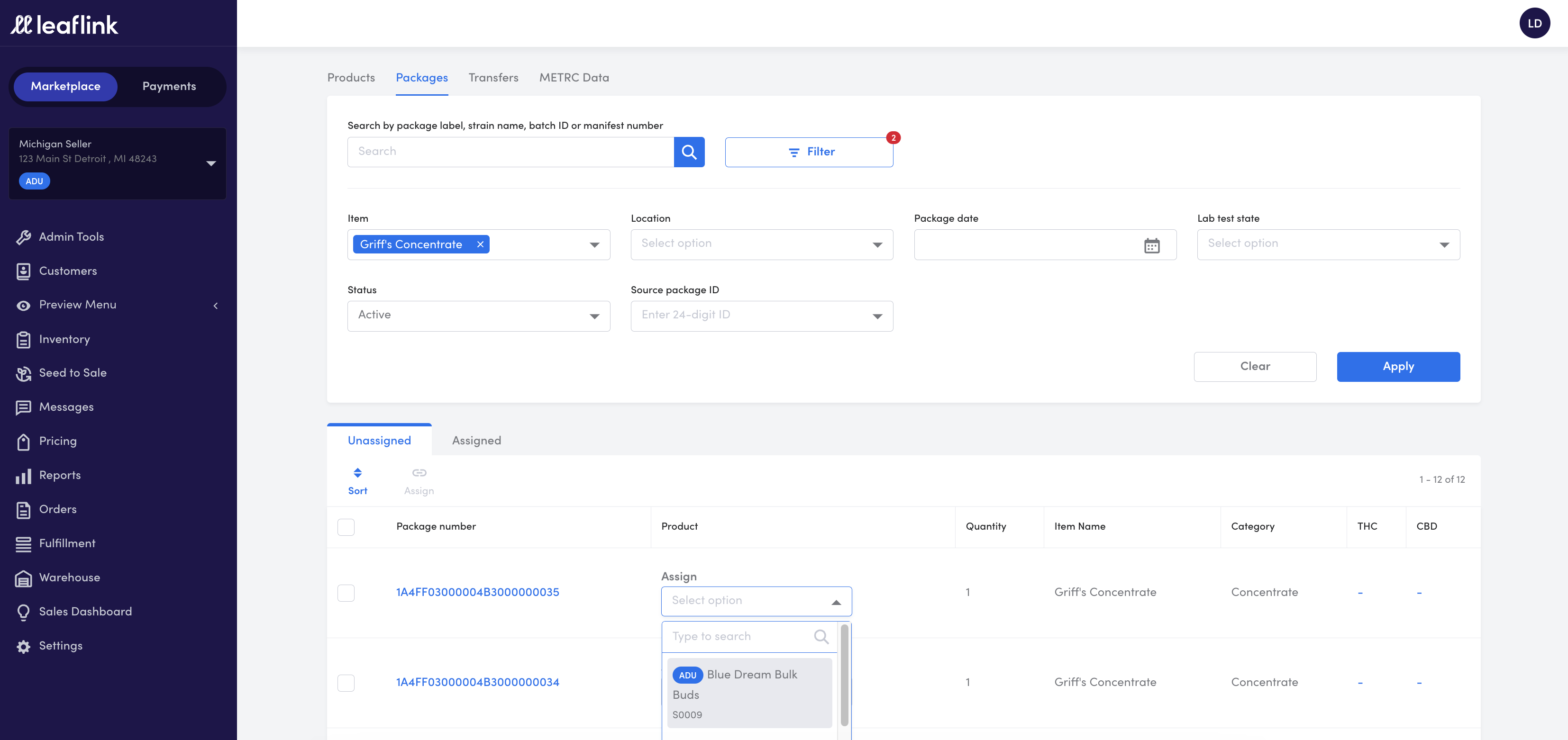
Task: Open Orders document icon
Action: pos(23,509)
